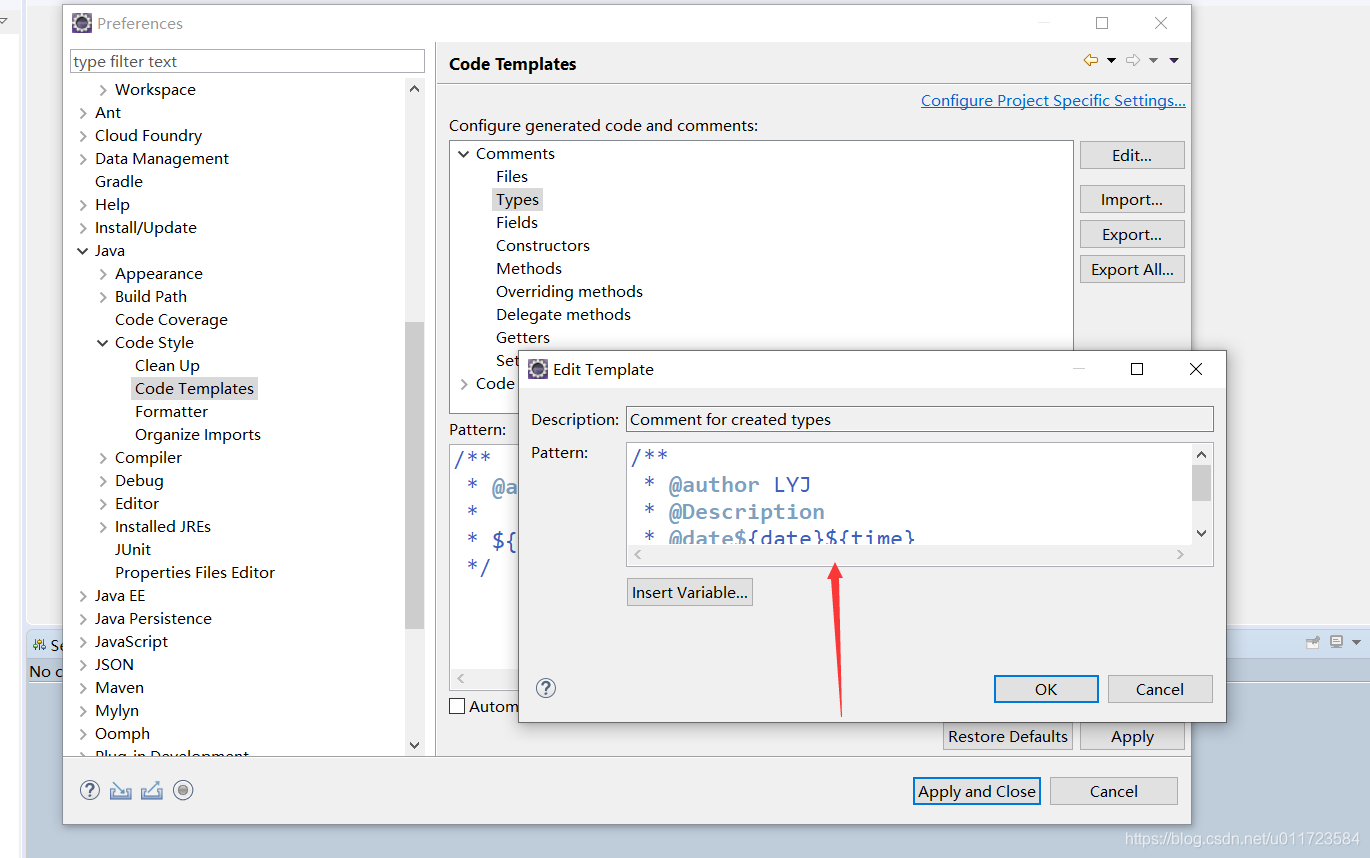This screenshot has width=1370, height=858.
Task: Select Fields comment template
Action: coord(517,223)
